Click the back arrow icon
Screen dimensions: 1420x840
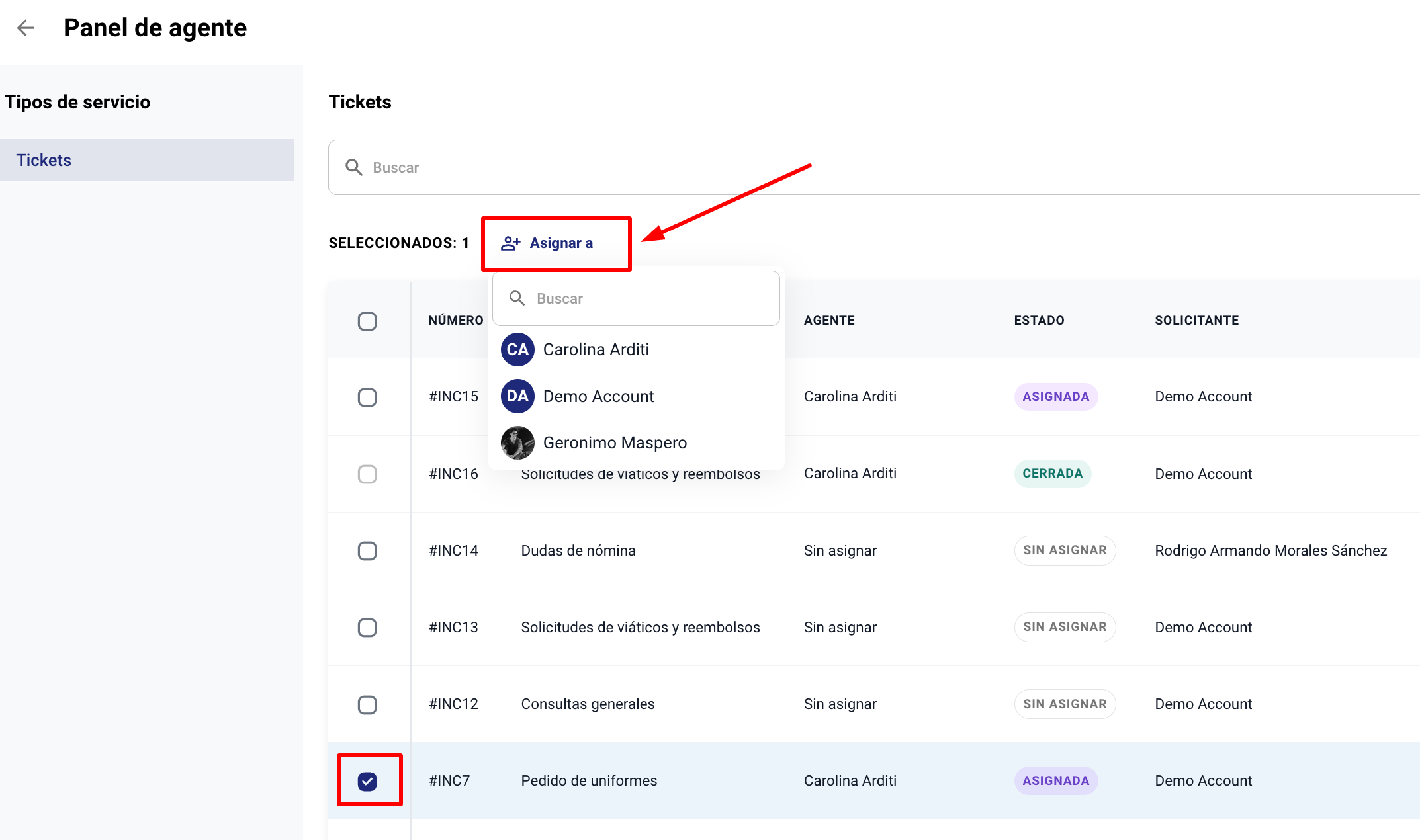coord(25,28)
